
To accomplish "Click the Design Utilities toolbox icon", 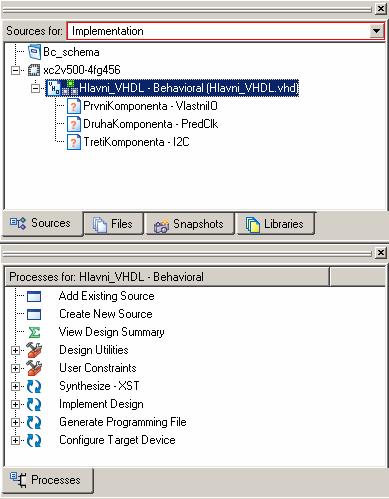I will (x=34, y=350).
